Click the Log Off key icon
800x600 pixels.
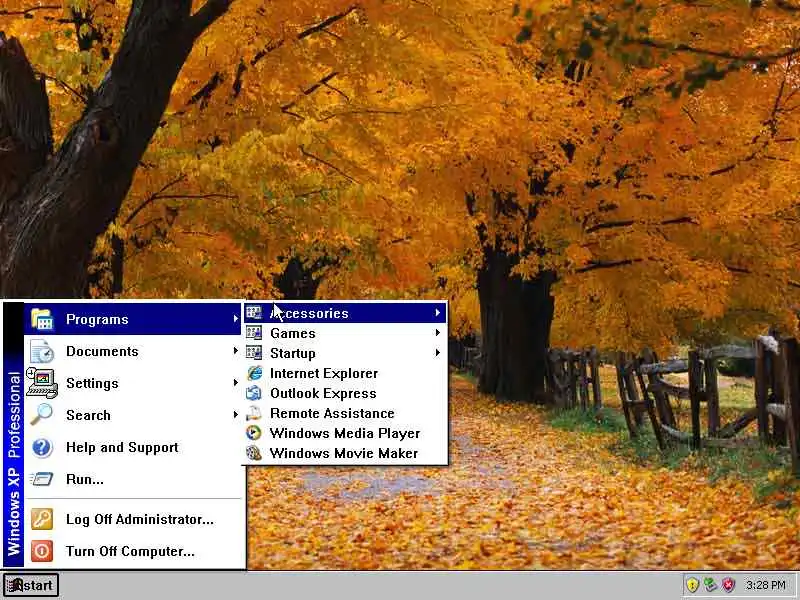[42, 519]
